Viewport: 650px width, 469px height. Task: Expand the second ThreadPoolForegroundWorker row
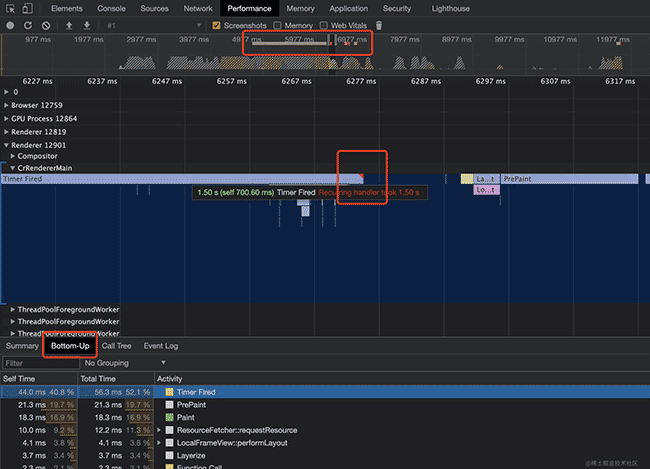coord(13,321)
